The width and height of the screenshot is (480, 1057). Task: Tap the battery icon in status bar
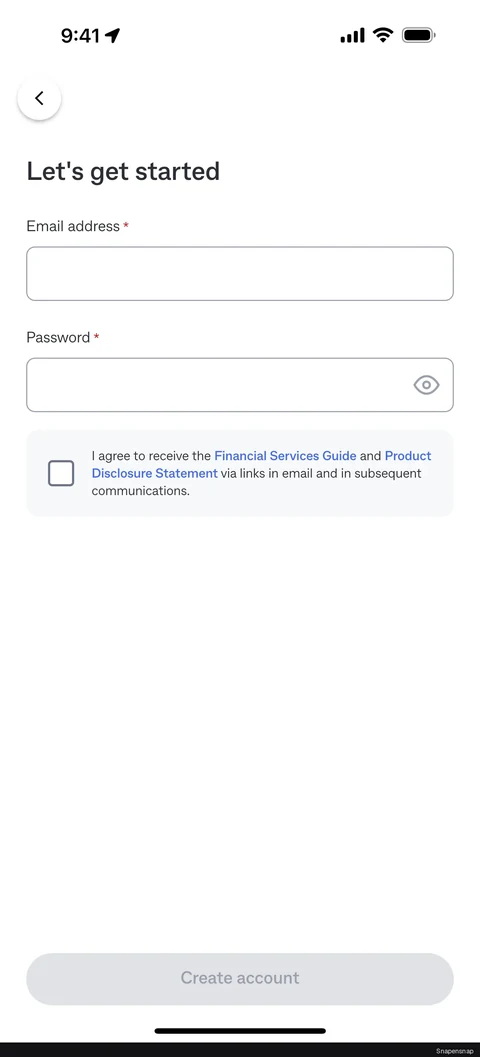pyautogui.click(x=419, y=35)
